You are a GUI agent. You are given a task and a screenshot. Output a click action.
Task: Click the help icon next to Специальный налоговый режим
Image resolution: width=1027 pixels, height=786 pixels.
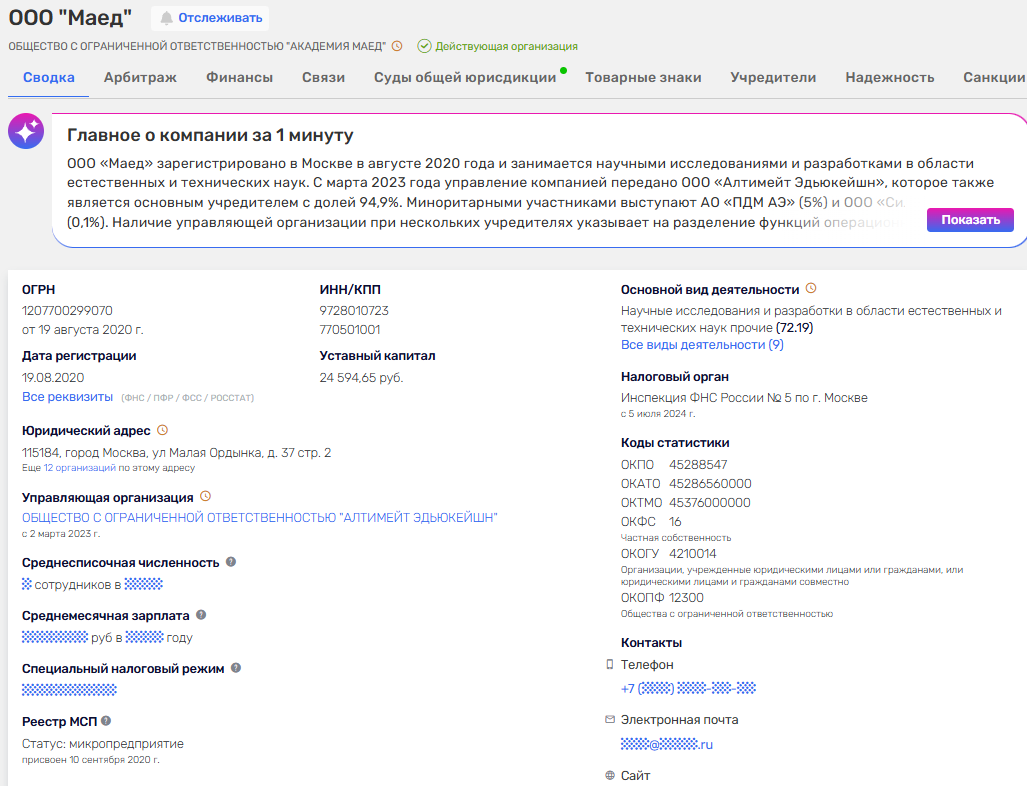[236, 668]
